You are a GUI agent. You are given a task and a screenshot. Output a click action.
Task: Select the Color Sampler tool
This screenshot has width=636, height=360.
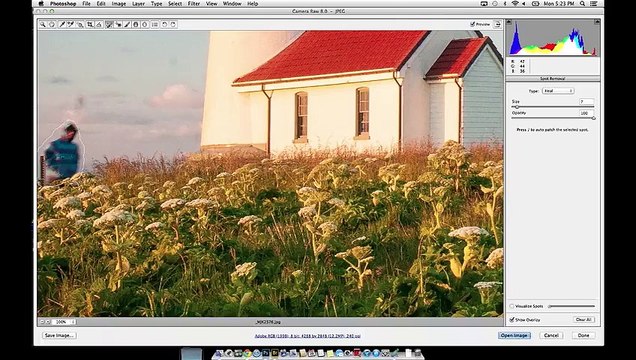click(71, 25)
